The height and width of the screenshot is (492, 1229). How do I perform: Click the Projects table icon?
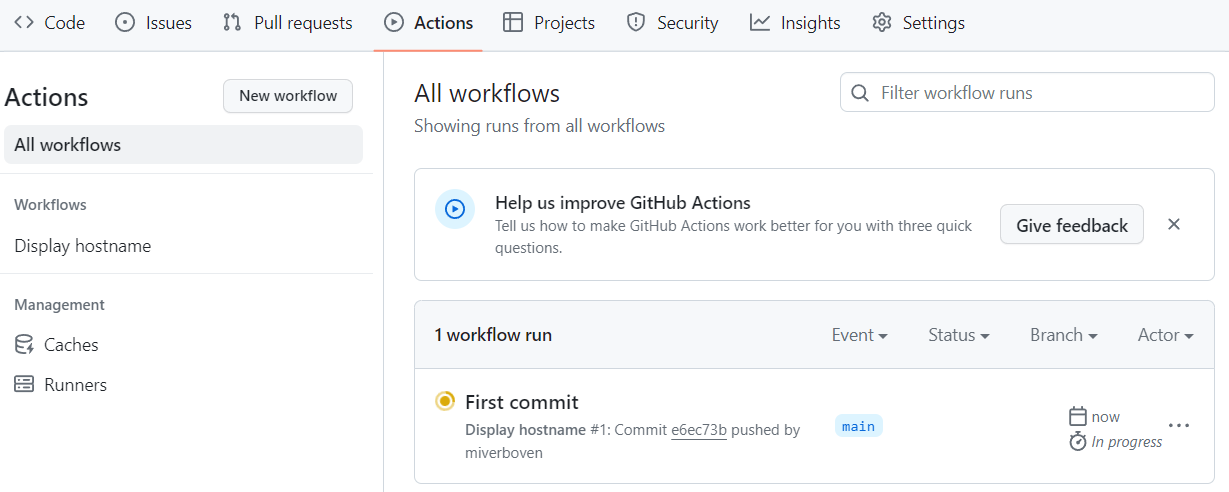tap(513, 22)
